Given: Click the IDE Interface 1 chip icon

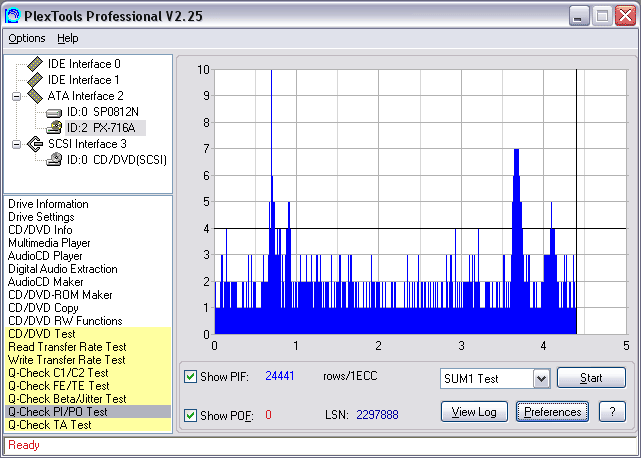Looking at the screenshot, I should (35, 80).
